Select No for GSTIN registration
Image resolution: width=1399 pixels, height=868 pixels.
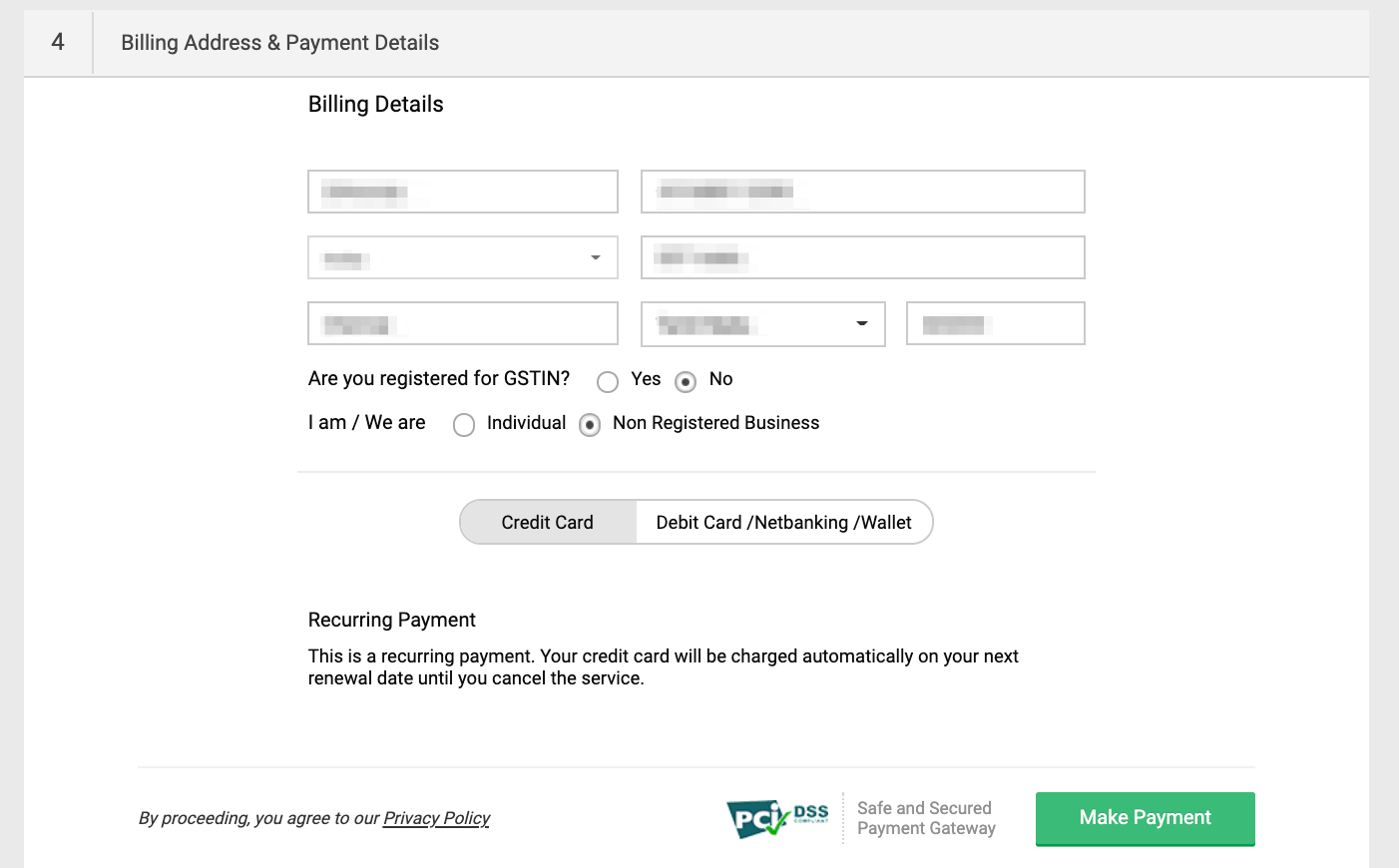[x=686, y=381]
